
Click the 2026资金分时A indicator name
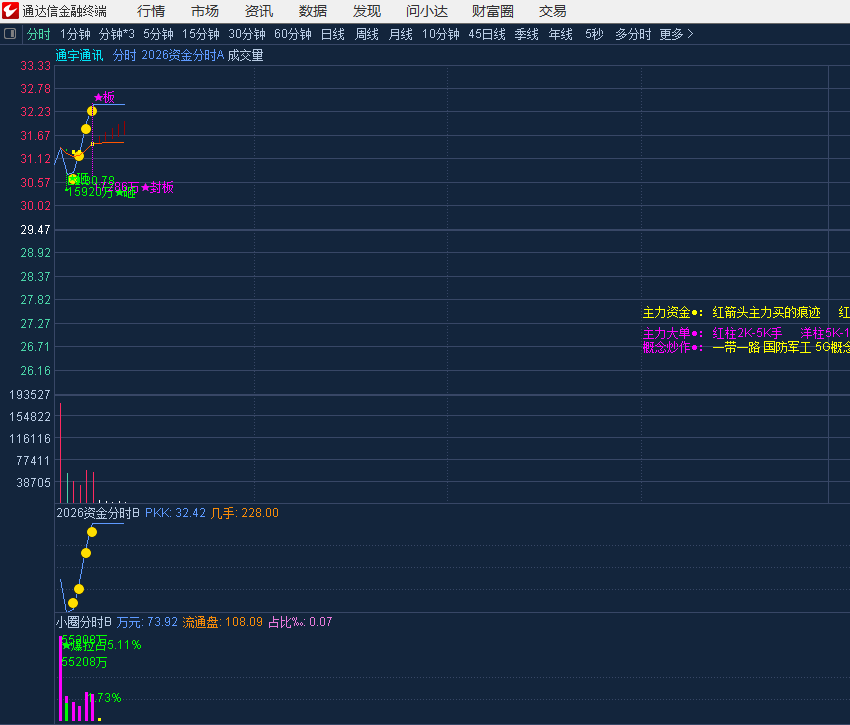pyautogui.click(x=182, y=56)
